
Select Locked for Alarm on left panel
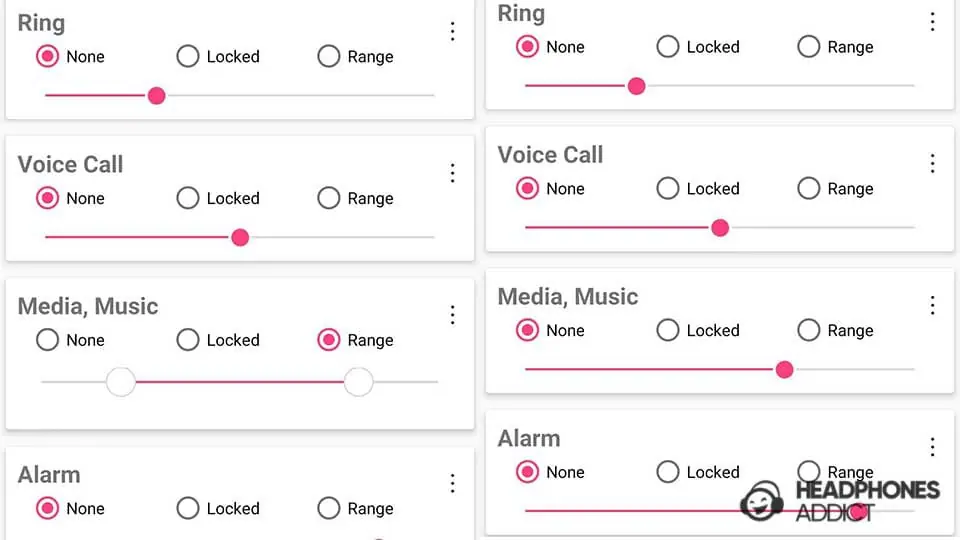point(188,509)
